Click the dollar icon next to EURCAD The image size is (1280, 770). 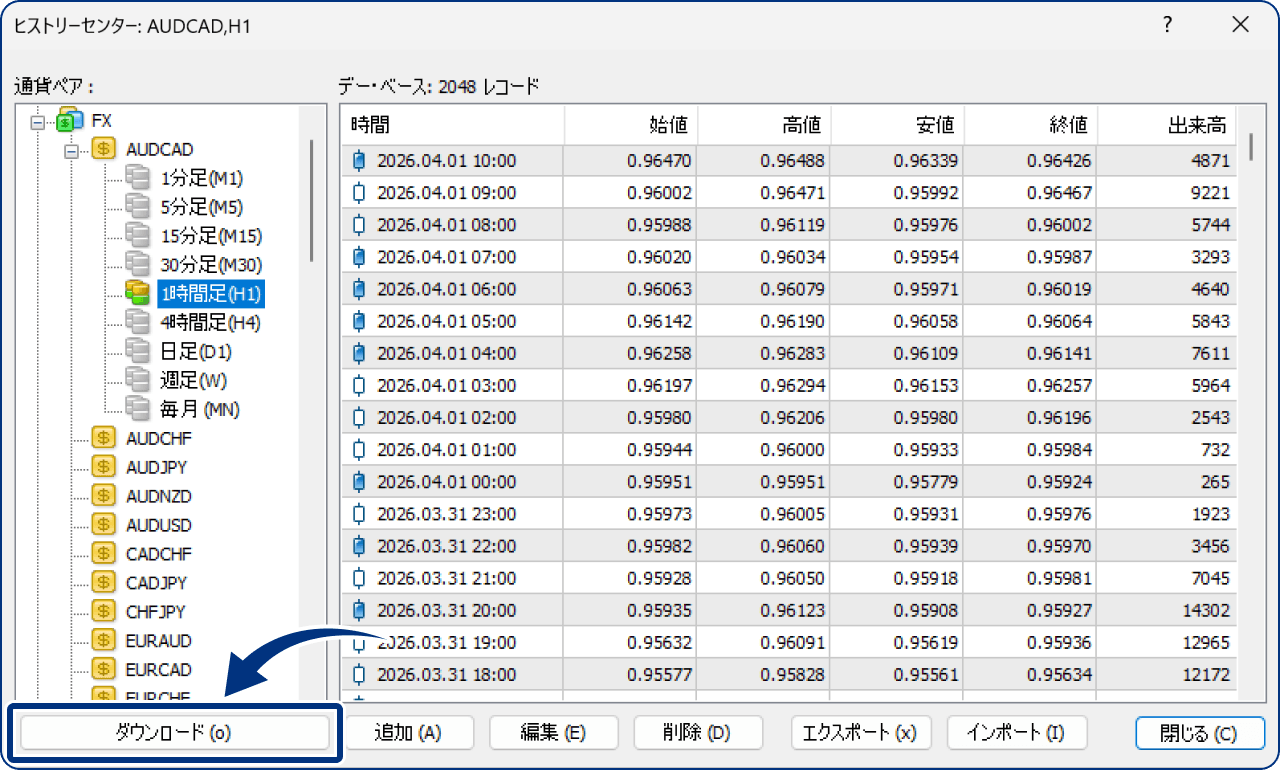coord(102,668)
